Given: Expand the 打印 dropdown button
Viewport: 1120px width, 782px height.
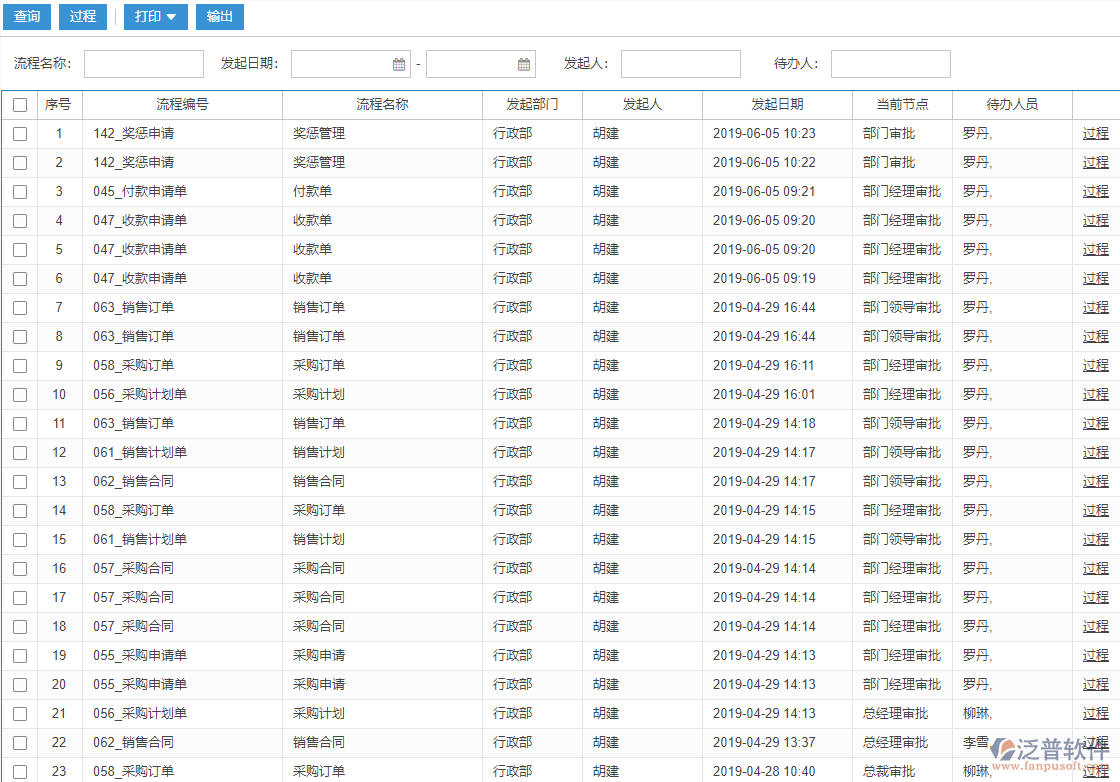Looking at the screenshot, I should point(155,16).
